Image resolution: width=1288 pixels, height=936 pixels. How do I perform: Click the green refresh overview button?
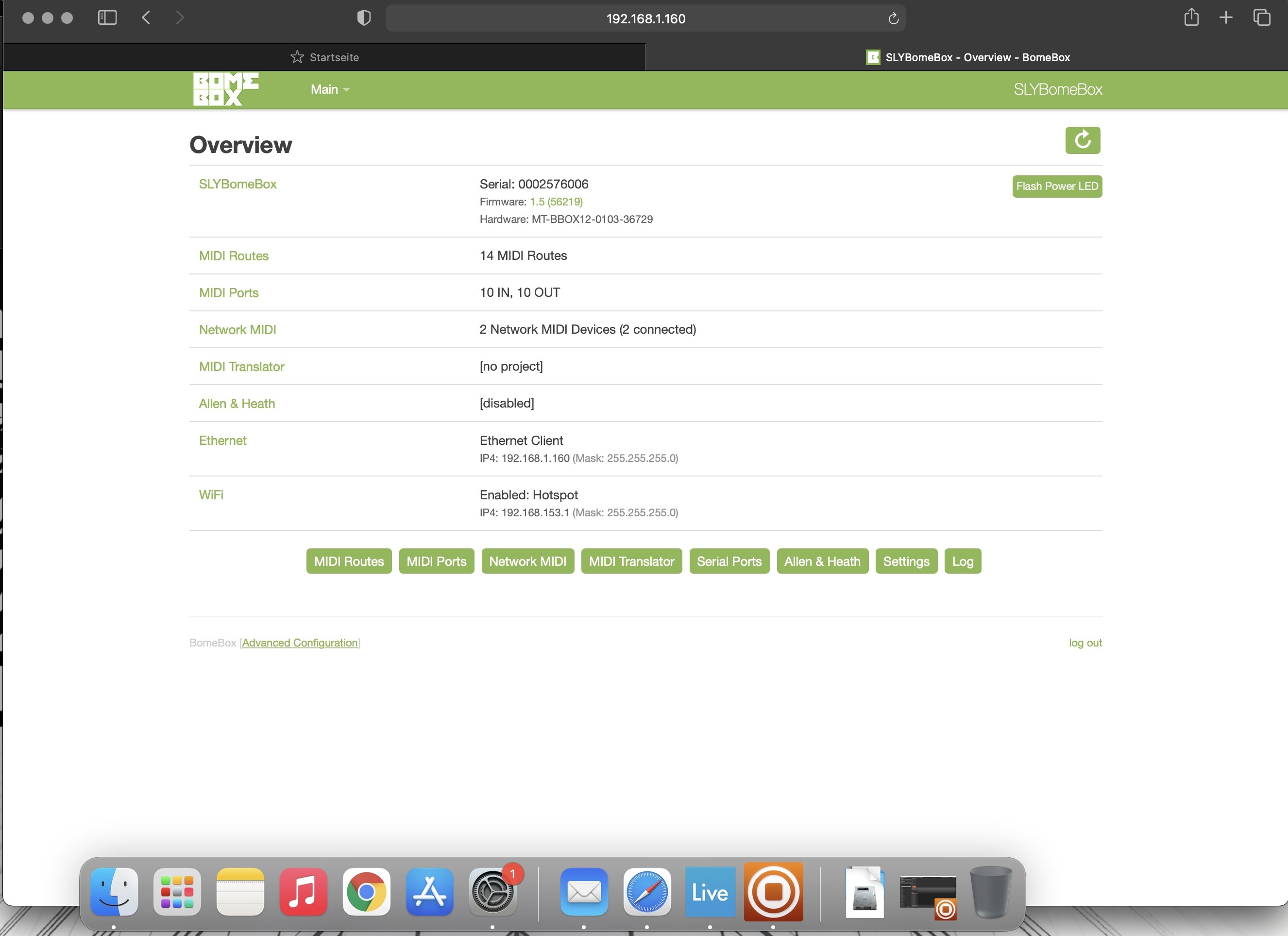[1083, 140]
